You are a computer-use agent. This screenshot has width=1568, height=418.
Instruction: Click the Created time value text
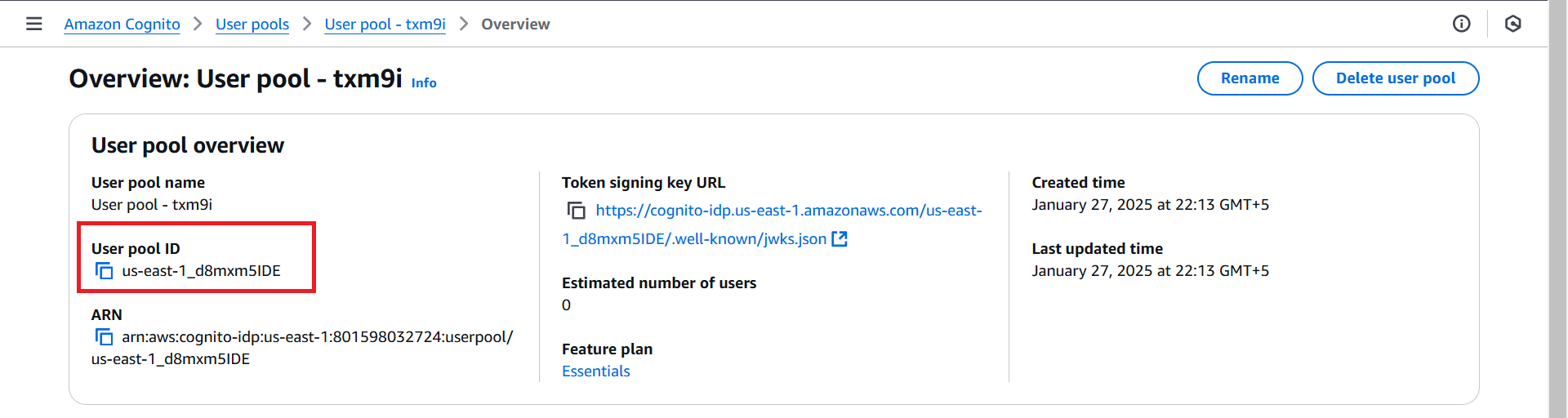pyautogui.click(x=1151, y=205)
